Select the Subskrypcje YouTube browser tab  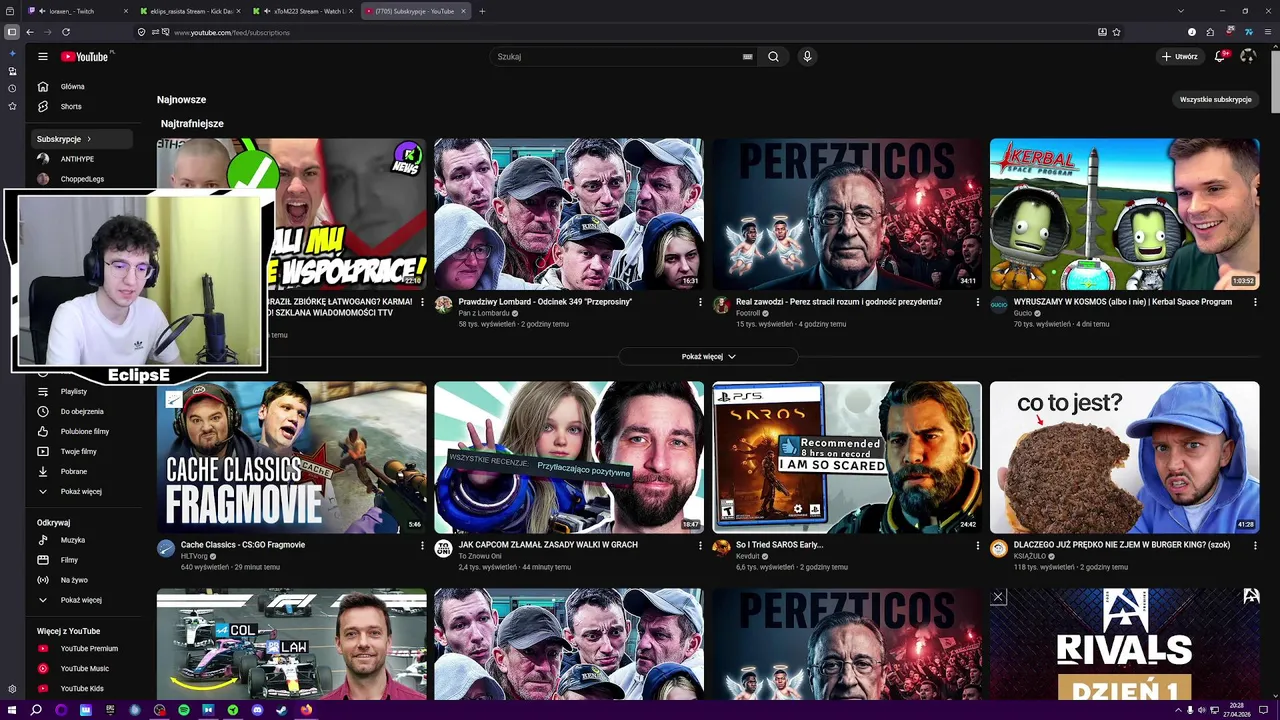tap(415, 11)
